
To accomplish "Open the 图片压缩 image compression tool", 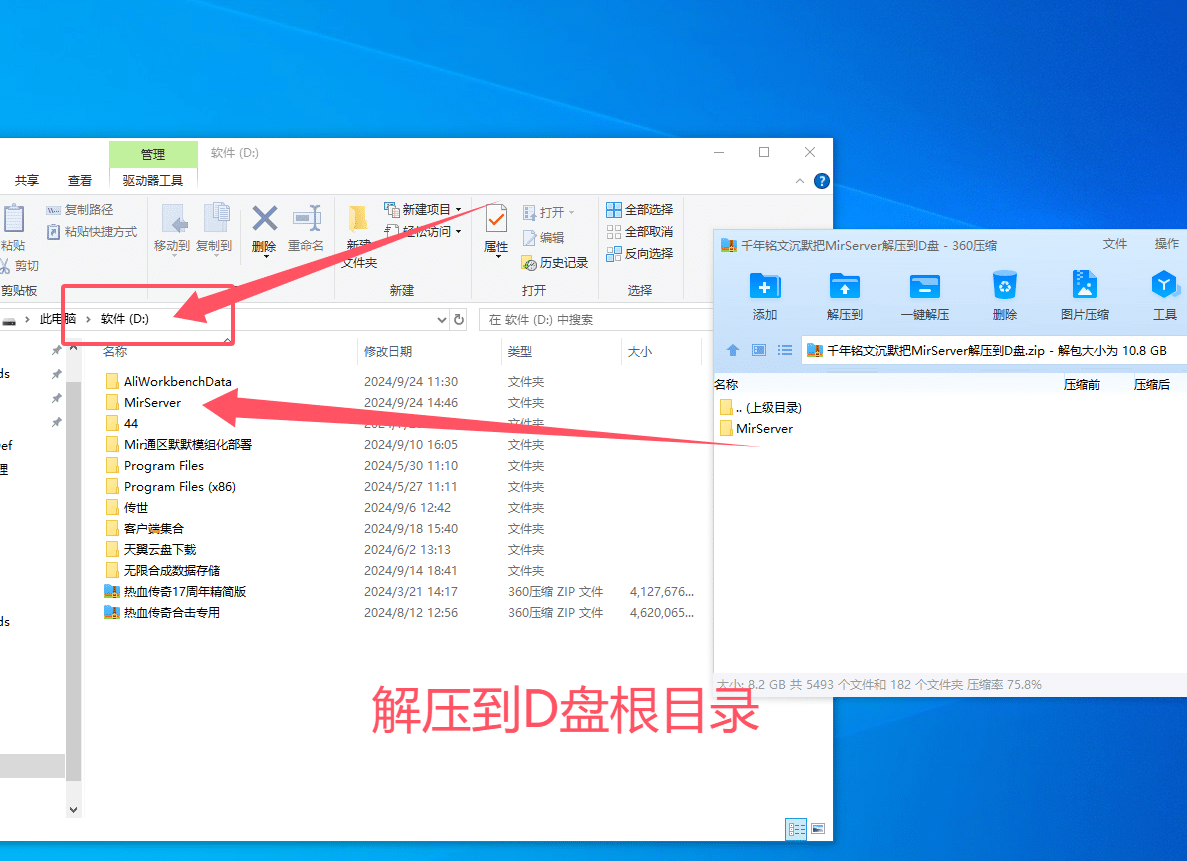I will [1084, 286].
